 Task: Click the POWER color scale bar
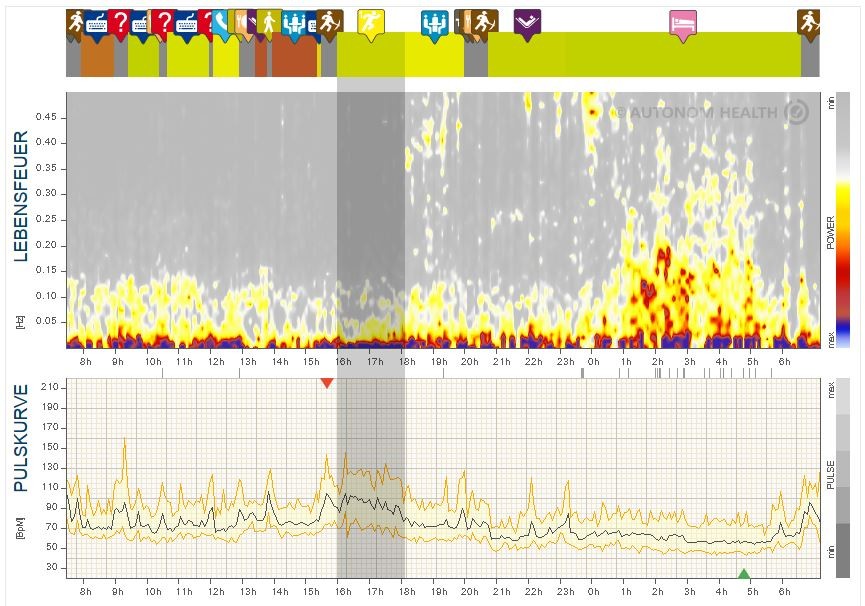point(842,220)
